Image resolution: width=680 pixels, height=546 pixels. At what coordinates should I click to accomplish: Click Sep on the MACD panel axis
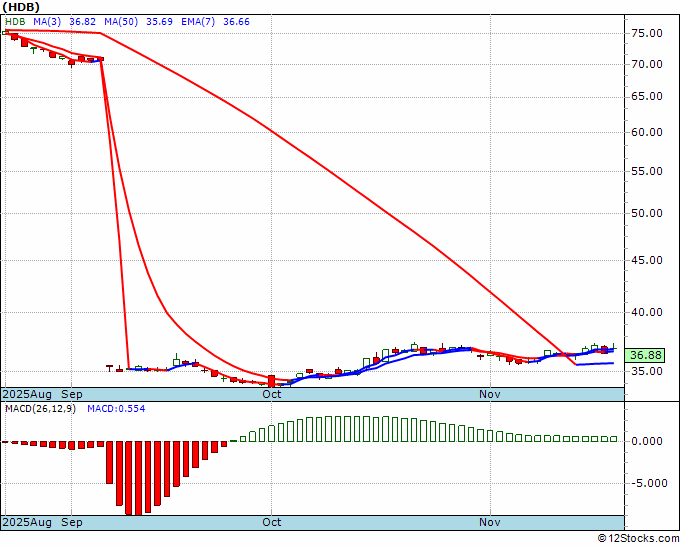pyautogui.click(x=72, y=522)
